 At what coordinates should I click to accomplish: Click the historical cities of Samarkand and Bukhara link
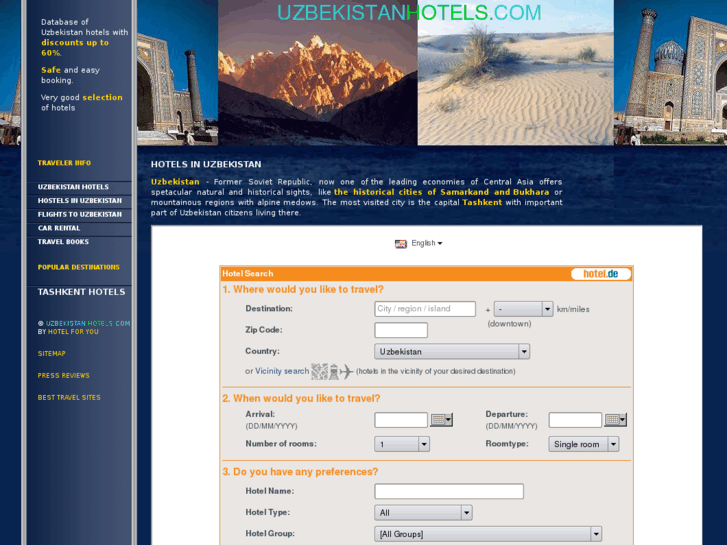[441, 192]
